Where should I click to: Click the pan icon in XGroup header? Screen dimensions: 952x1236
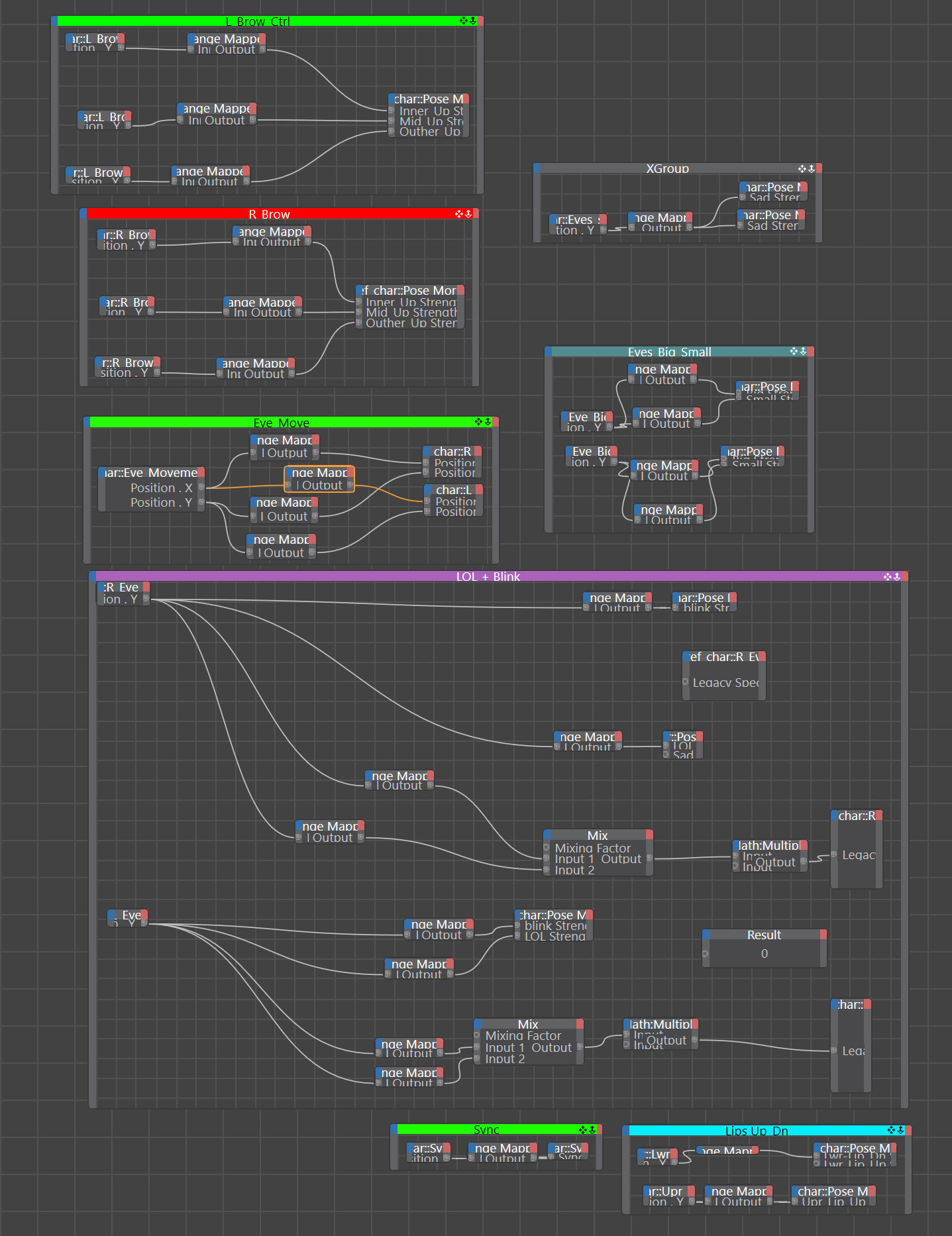pyautogui.click(x=802, y=169)
